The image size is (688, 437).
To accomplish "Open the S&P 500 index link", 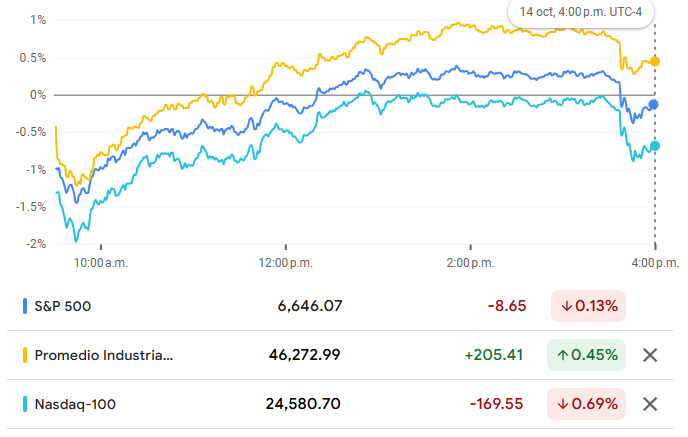I will pyautogui.click(x=63, y=306).
